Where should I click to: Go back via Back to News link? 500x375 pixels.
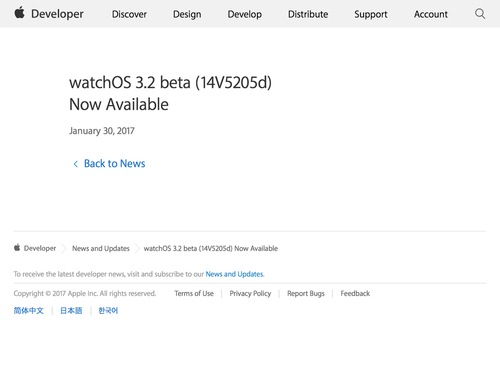(114, 164)
